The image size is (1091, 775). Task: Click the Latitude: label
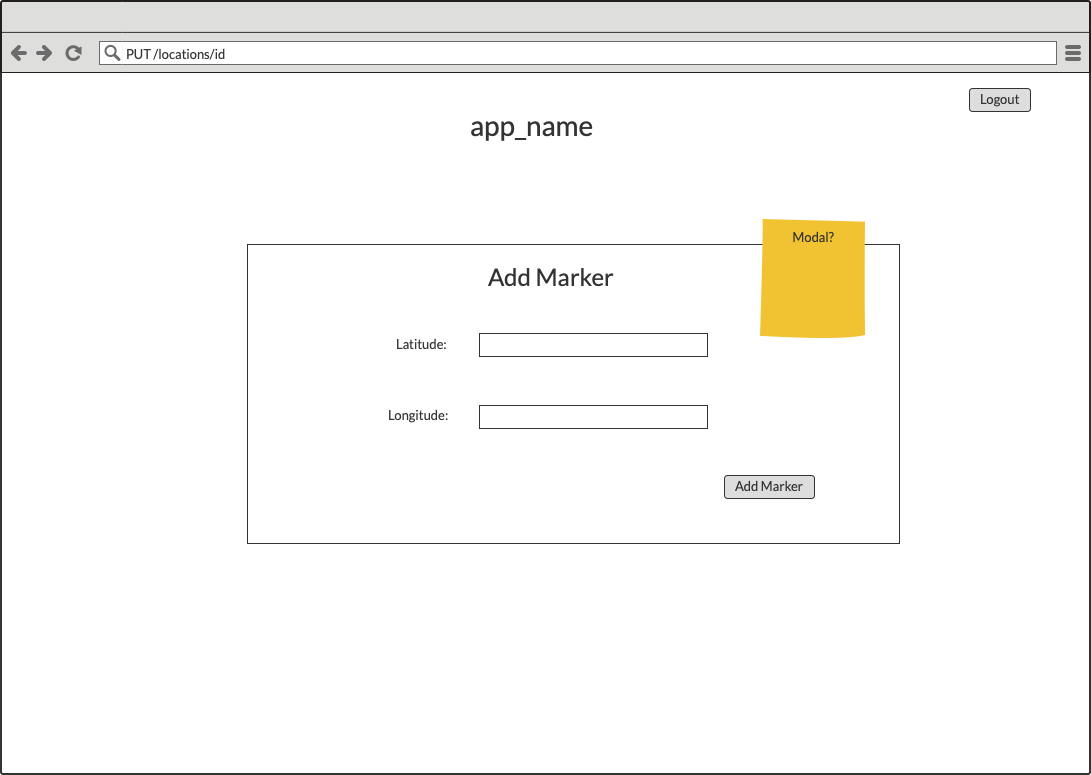(421, 344)
